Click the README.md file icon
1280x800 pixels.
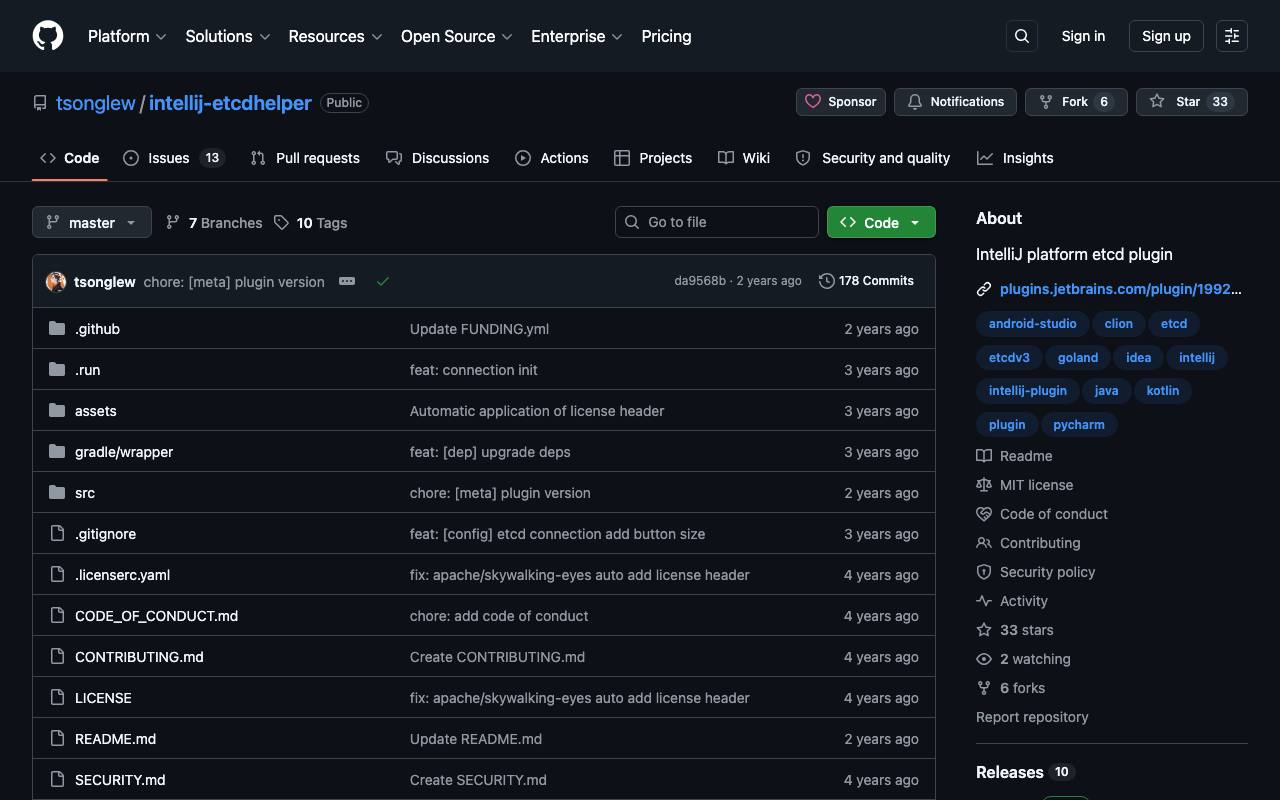(57, 738)
